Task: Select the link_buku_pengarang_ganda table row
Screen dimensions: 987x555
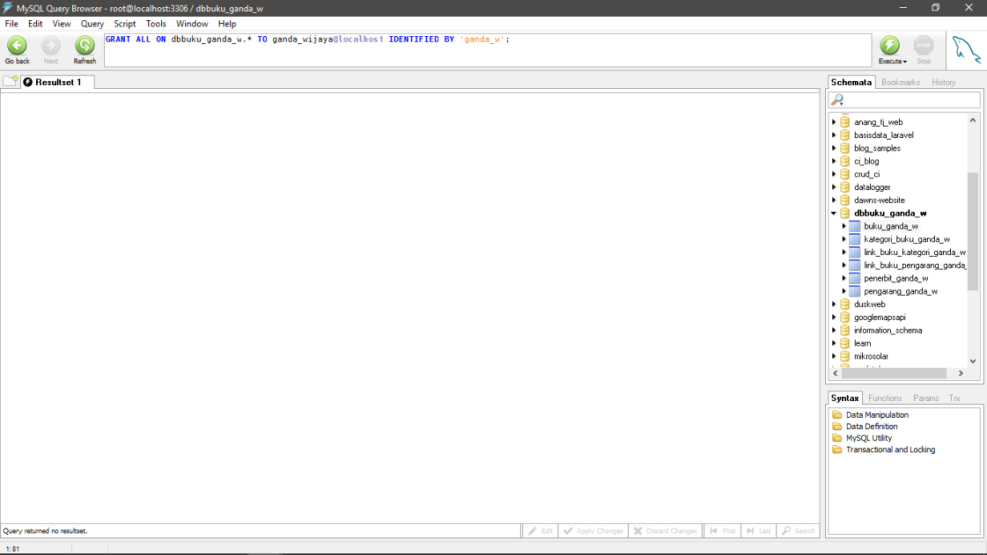Action: [915, 266]
